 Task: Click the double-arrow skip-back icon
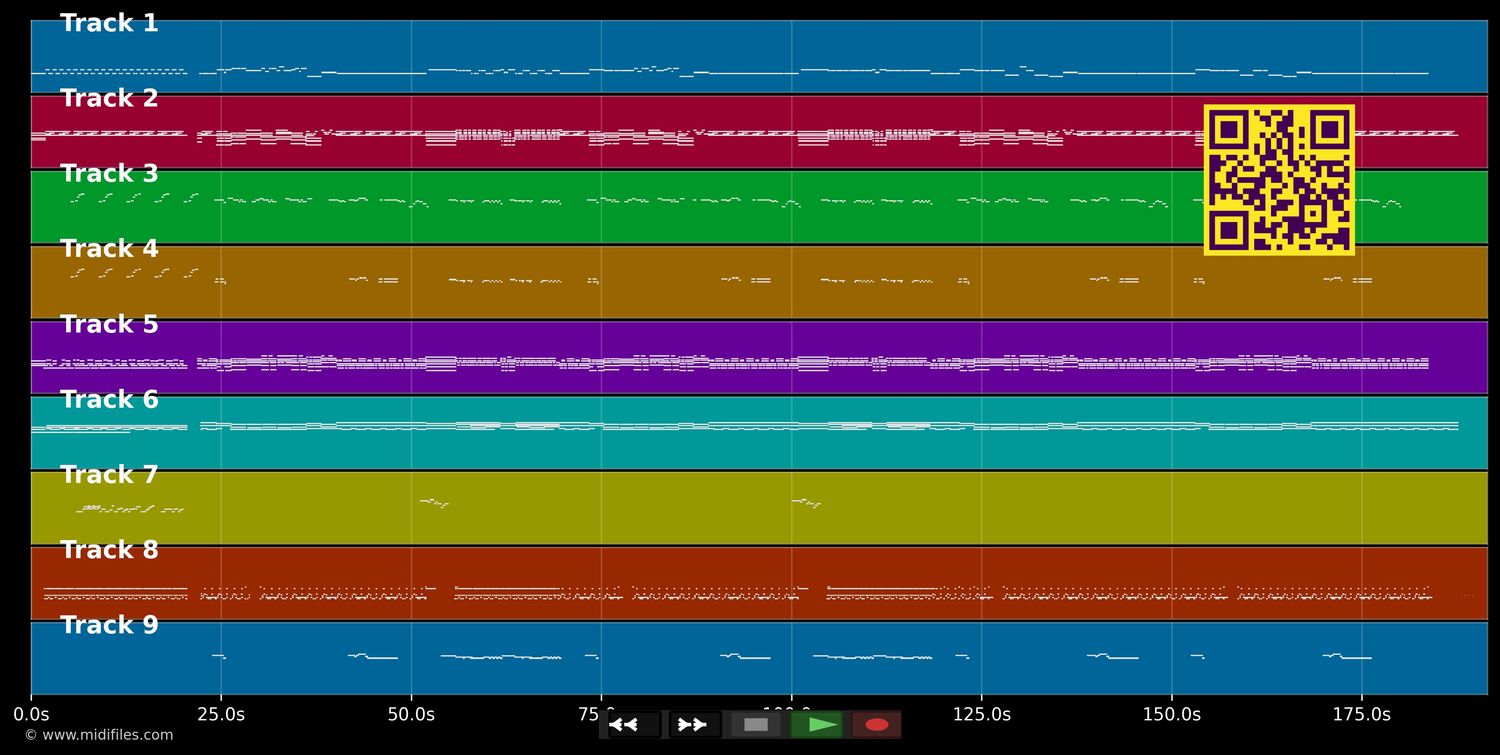(627, 724)
